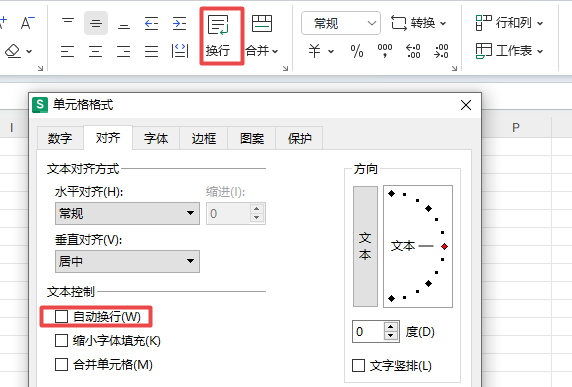Increase the cell indent
572x387 pixels.
[179, 23]
